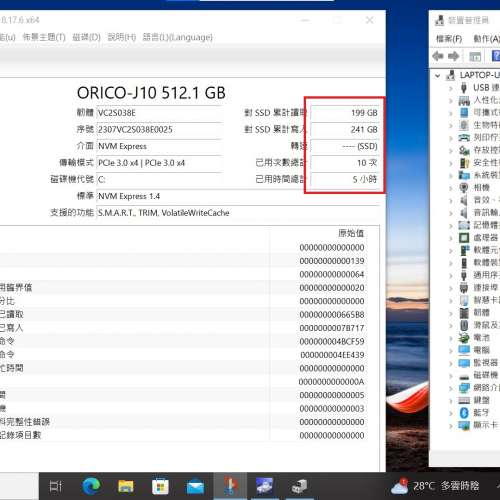Open the 語言(L)(Language) menu

[177, 37]
